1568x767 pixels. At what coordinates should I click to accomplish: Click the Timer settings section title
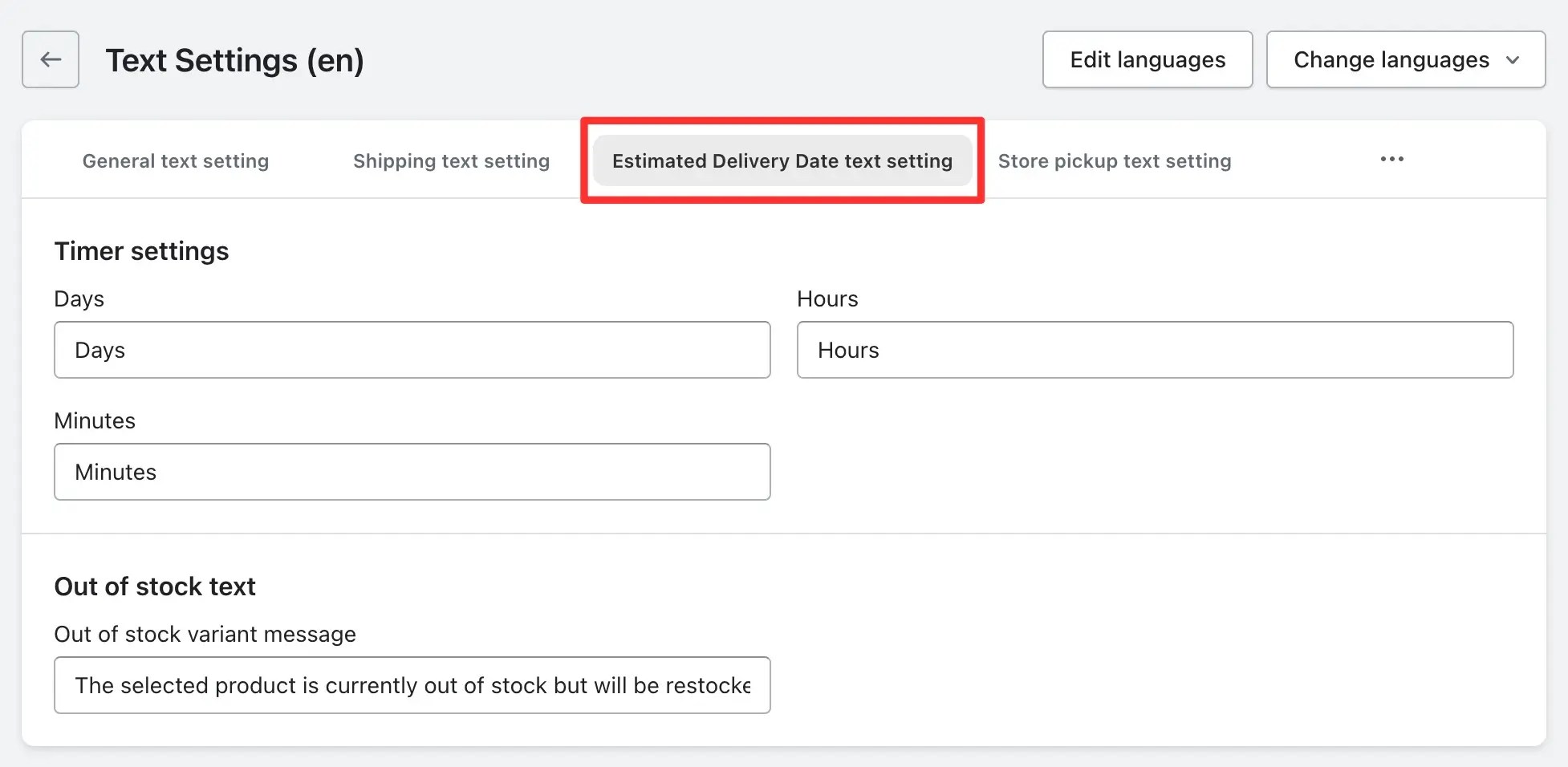coord(141,250)
